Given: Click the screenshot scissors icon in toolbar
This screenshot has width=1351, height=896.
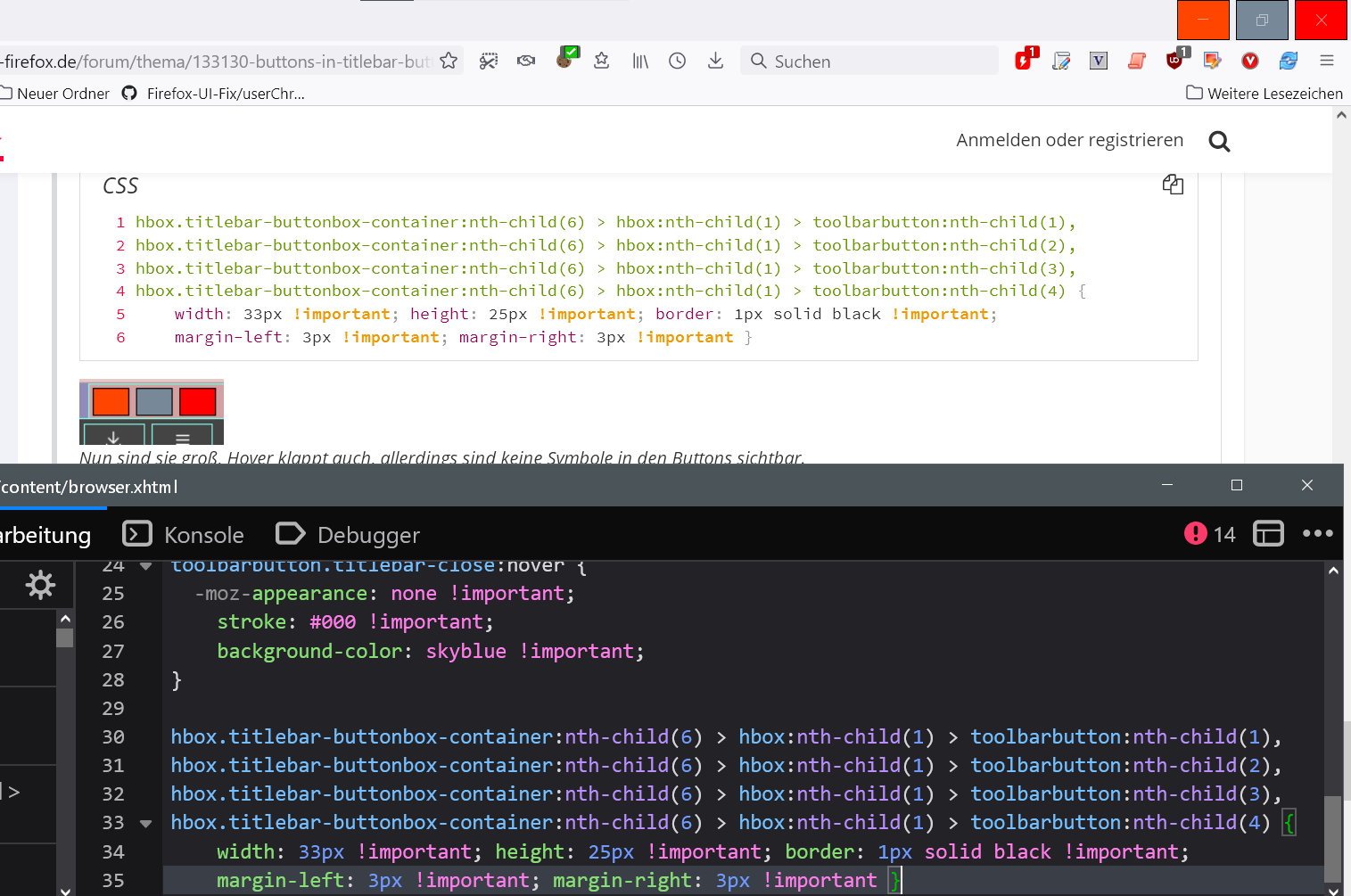Looking at the screenshot, I should pos(489,61).
